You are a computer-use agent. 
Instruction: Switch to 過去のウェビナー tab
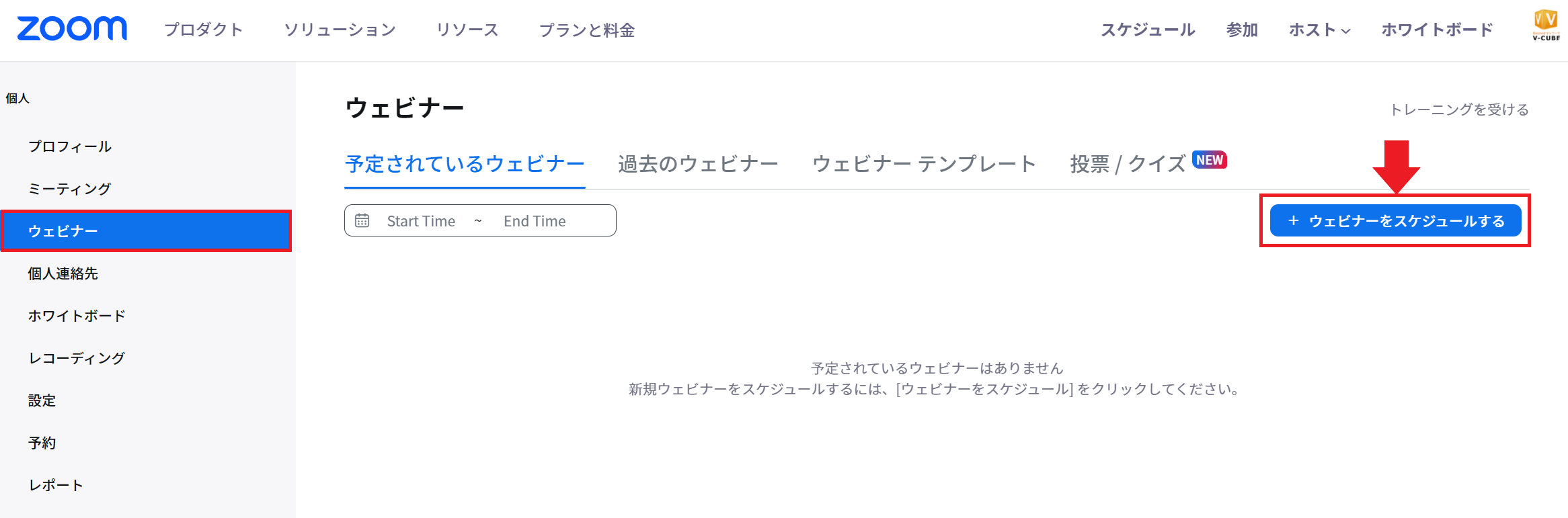click(698, 164)
